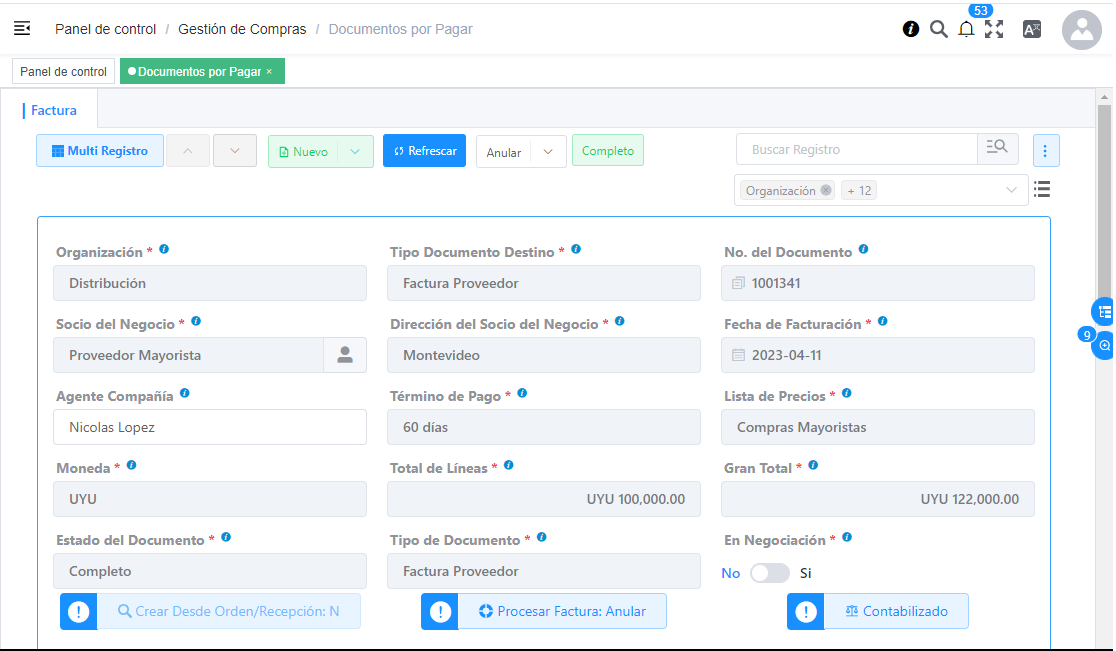Close the Documentos por Pagar tab
This screenshot has width=1116, height=651.
[269, 72]
